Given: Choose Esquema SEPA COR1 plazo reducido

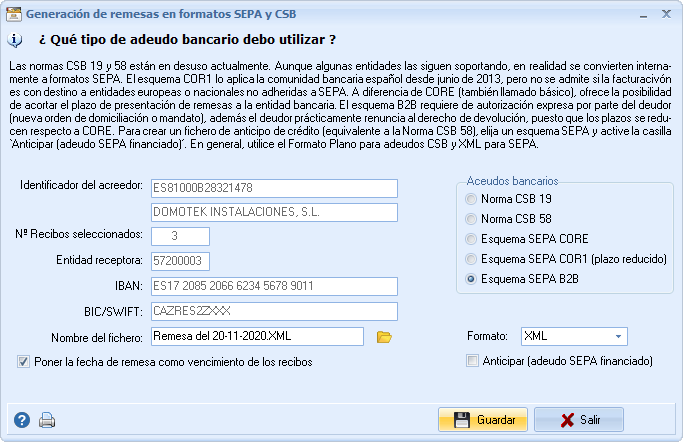Looking at the screenshot, I should (472, 259).
